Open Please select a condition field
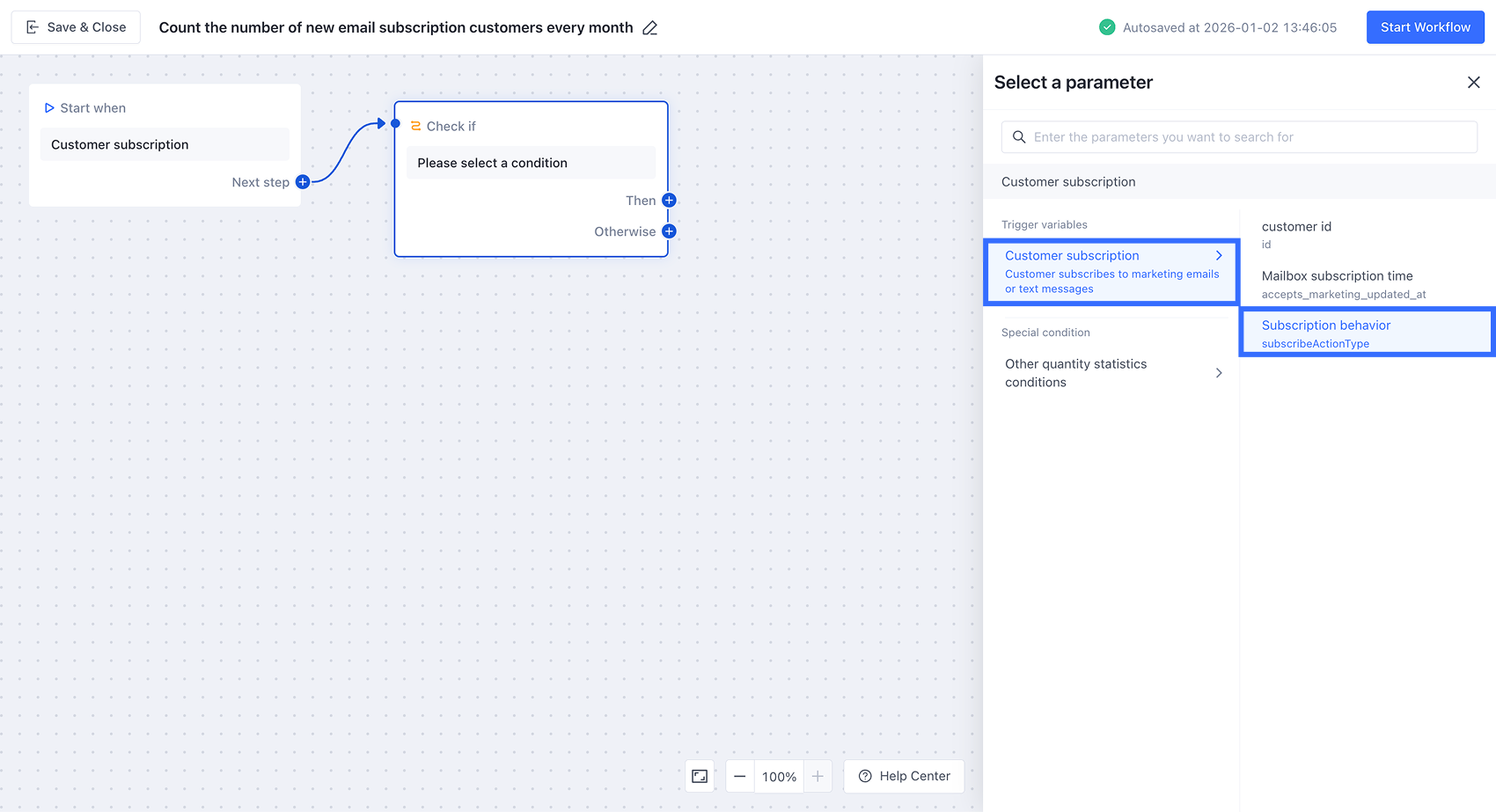Screen dimensions: 1496x812 tap(531, 163)
